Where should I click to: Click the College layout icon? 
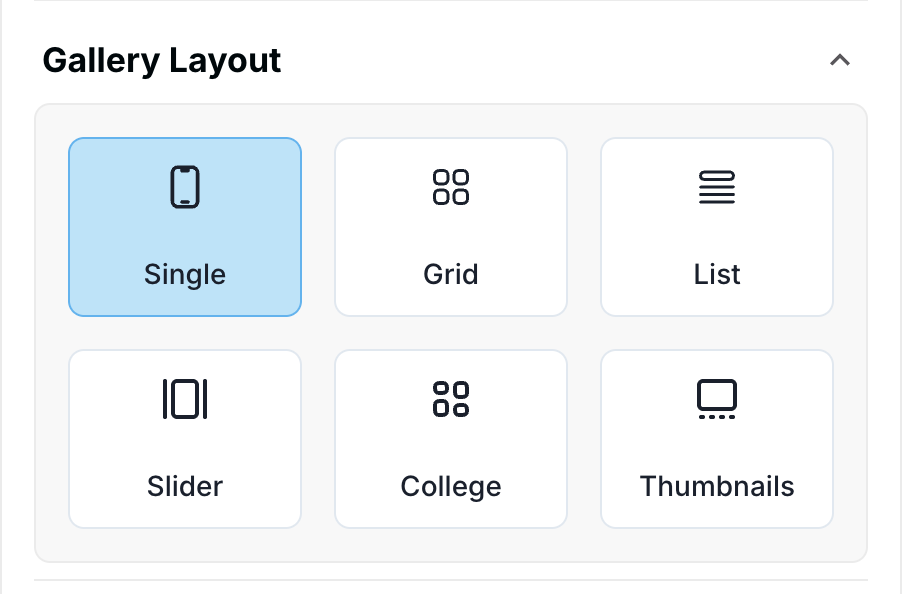(x=451, y=399)
